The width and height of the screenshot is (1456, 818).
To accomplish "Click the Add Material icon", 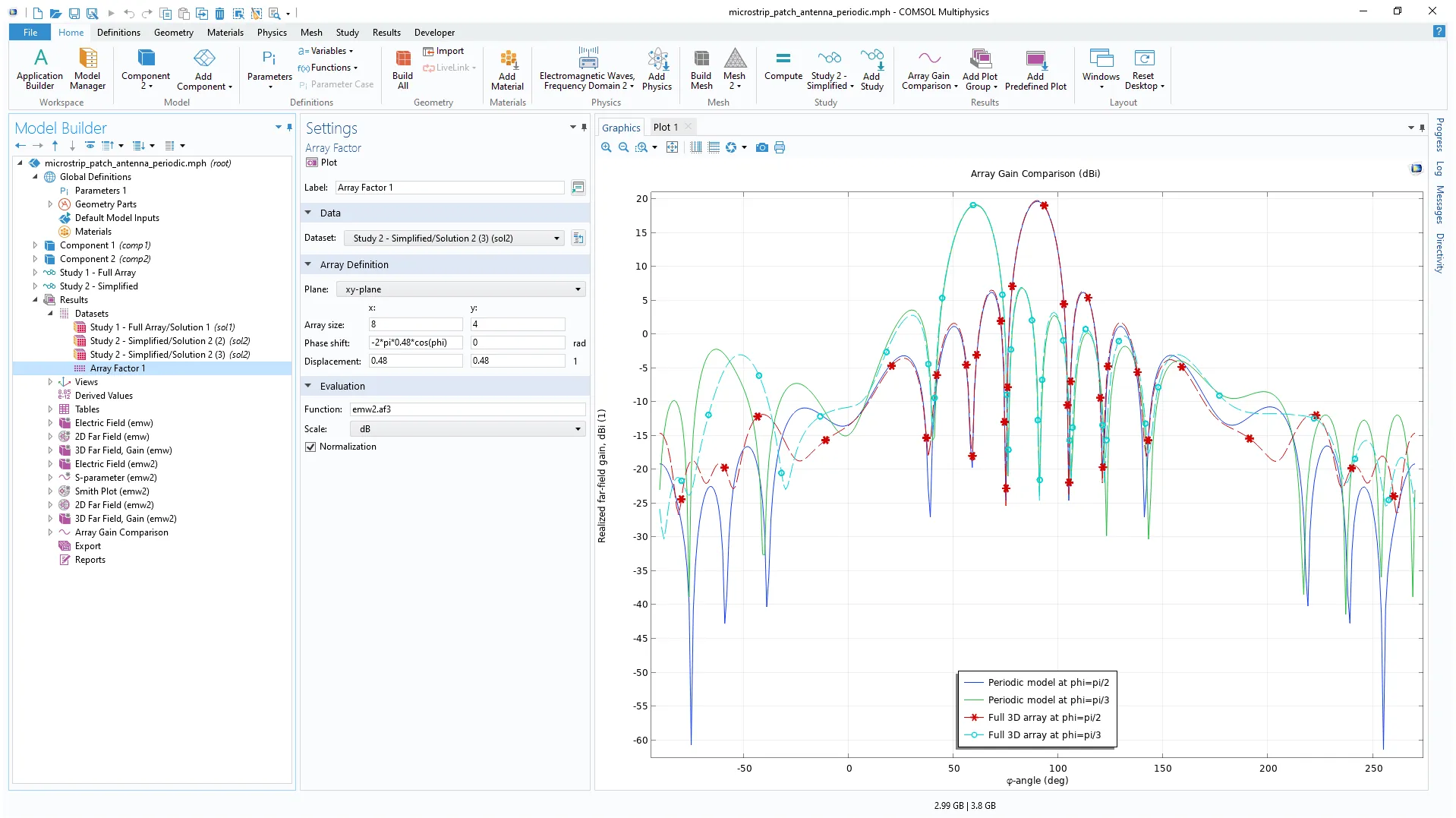I will tap(507, 68).
